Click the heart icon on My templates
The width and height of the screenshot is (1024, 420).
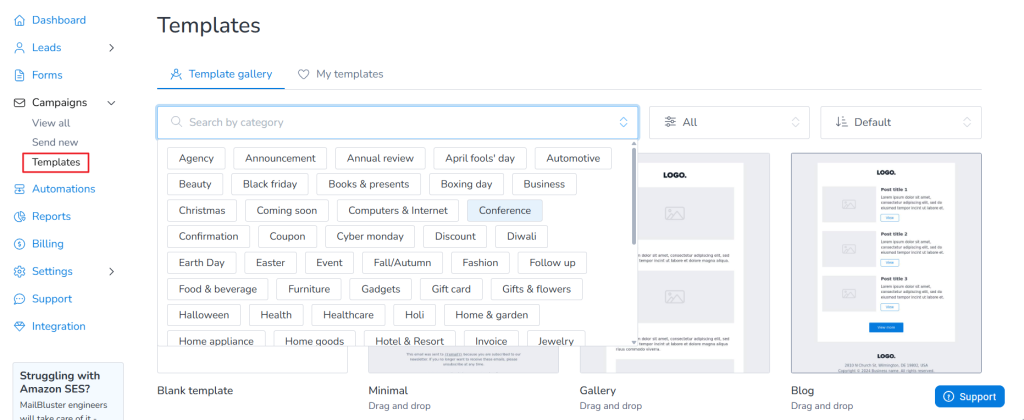(x=303, y=74)
